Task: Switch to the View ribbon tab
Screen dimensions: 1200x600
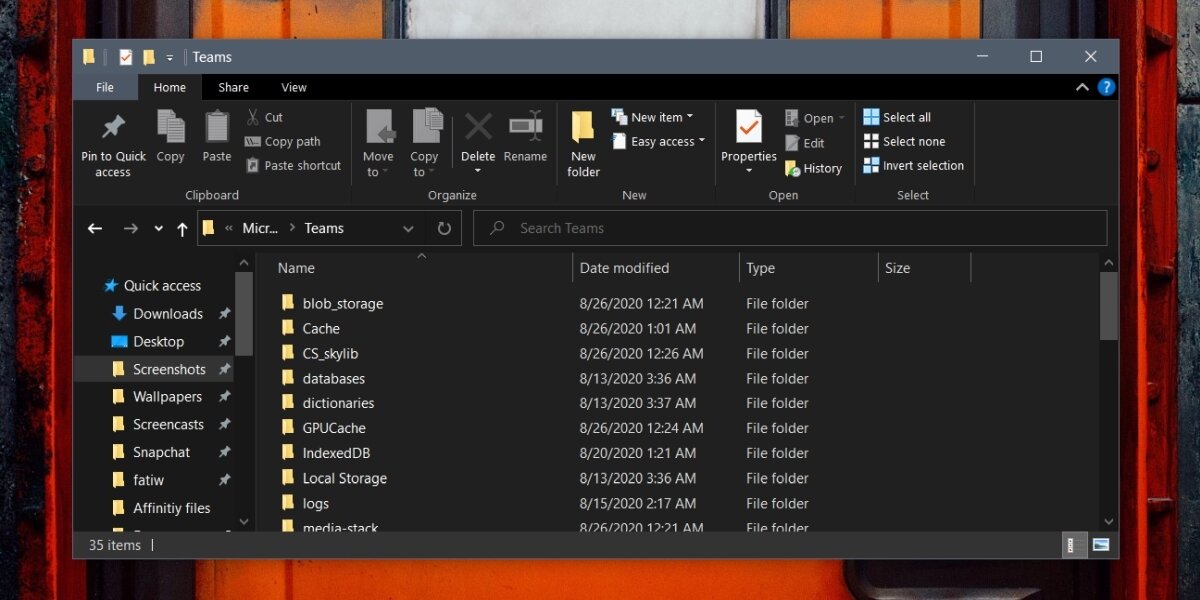Action: coord(294,87)
